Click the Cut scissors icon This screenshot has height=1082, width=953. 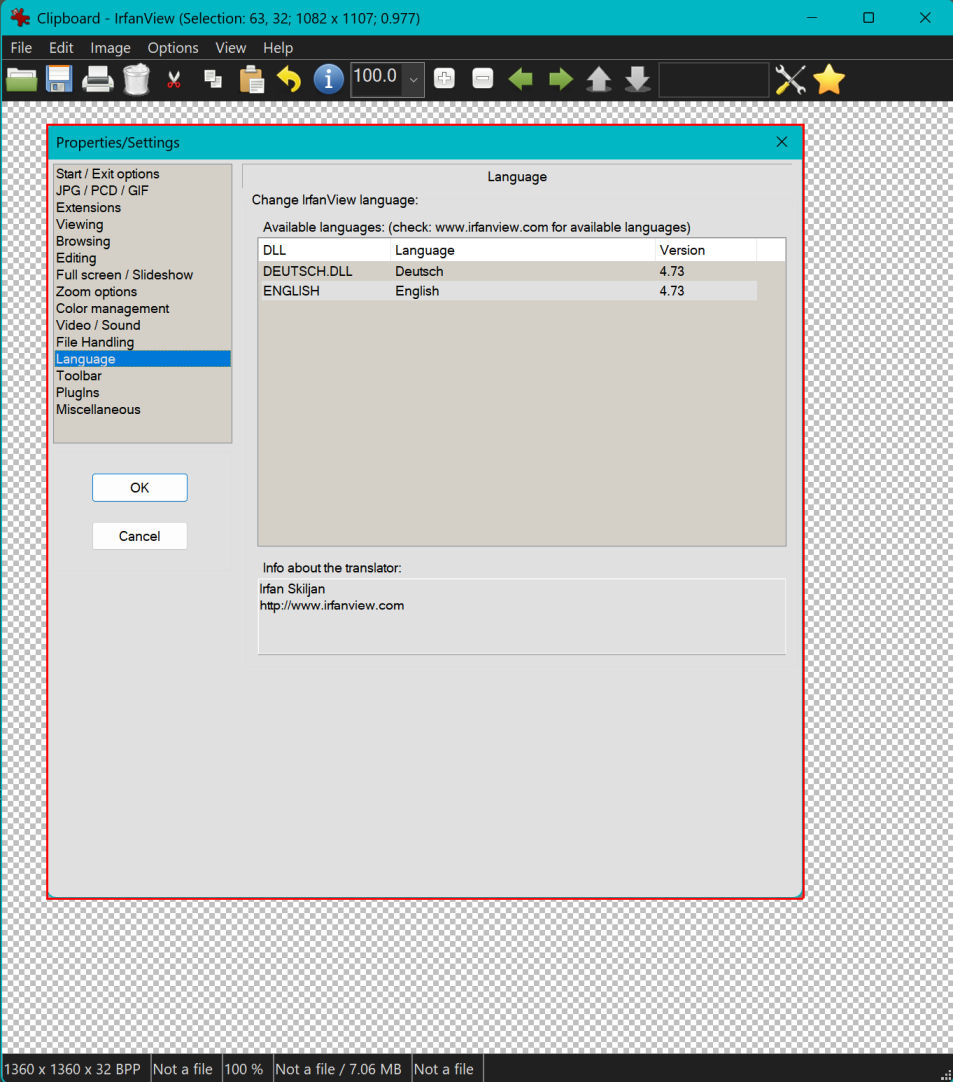point(174,79)
